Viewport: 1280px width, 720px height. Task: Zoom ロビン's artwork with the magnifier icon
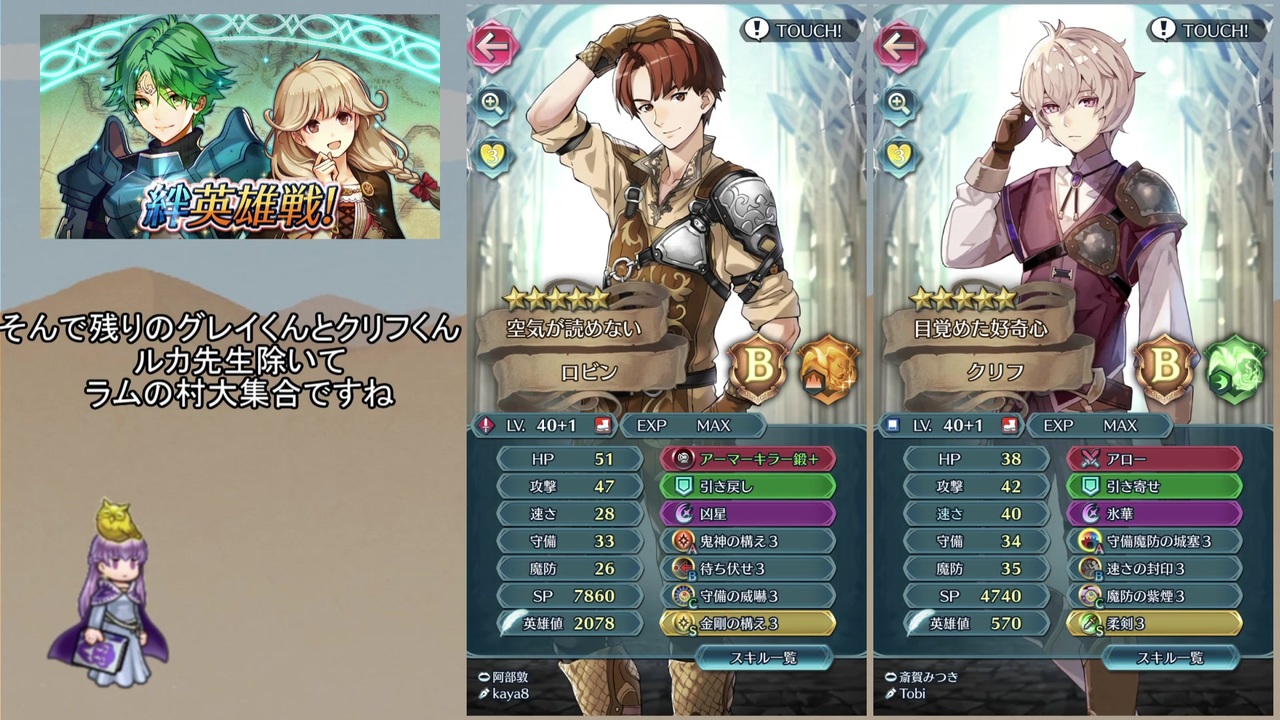[492, 102]
